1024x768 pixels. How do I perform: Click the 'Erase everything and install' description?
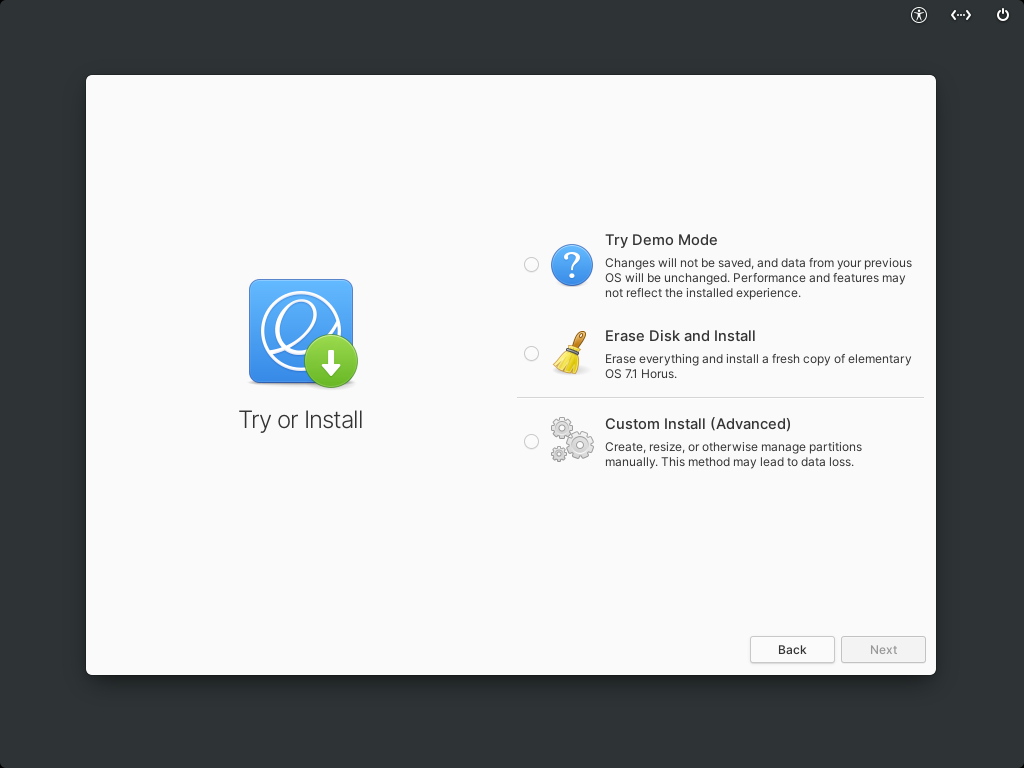click(x=758, y=366)
